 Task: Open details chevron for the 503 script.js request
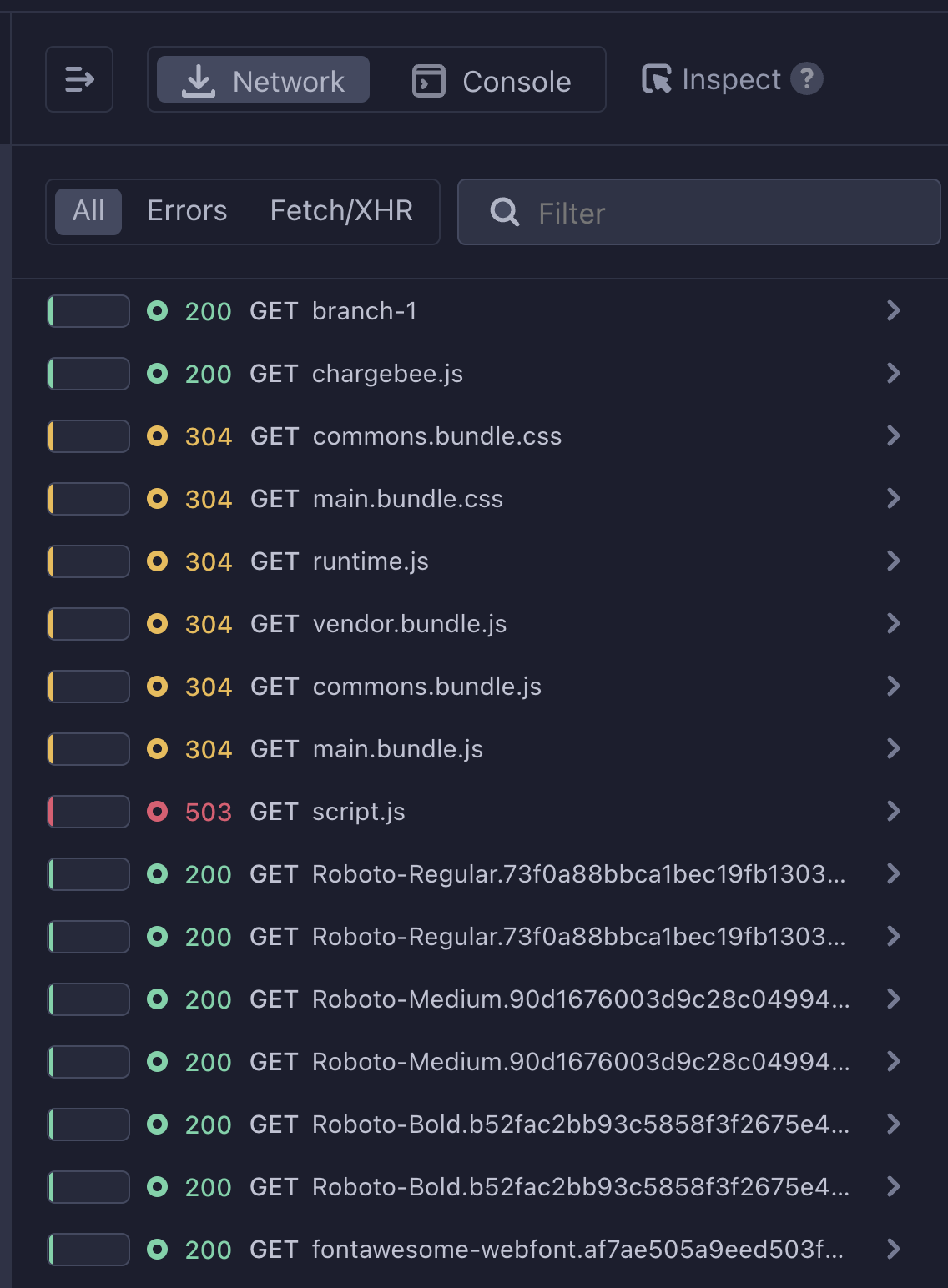894,811
